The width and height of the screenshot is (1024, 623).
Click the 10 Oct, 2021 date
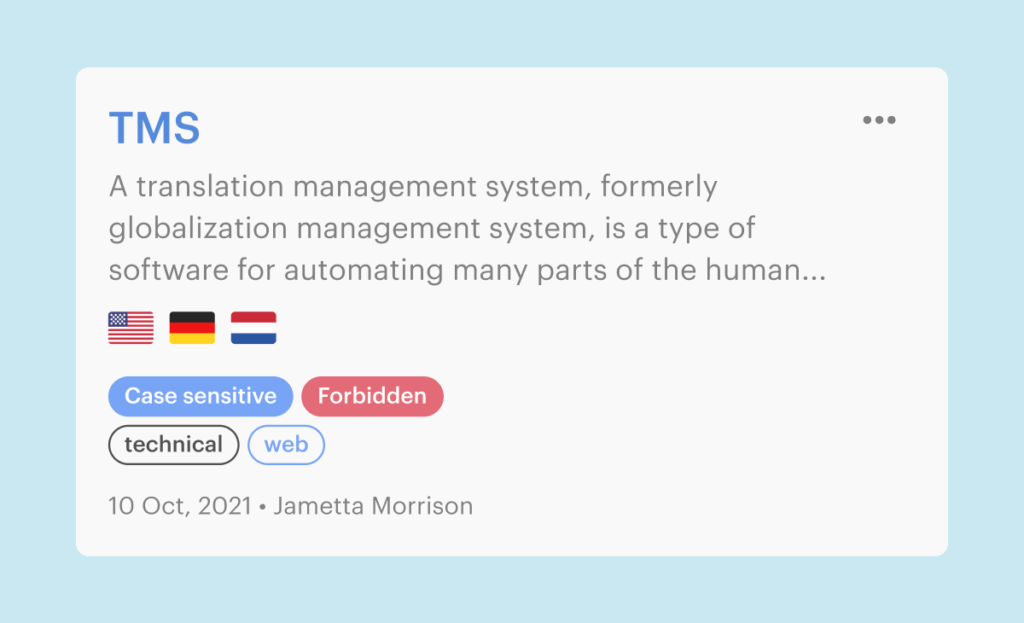click(x=180, y=506)
